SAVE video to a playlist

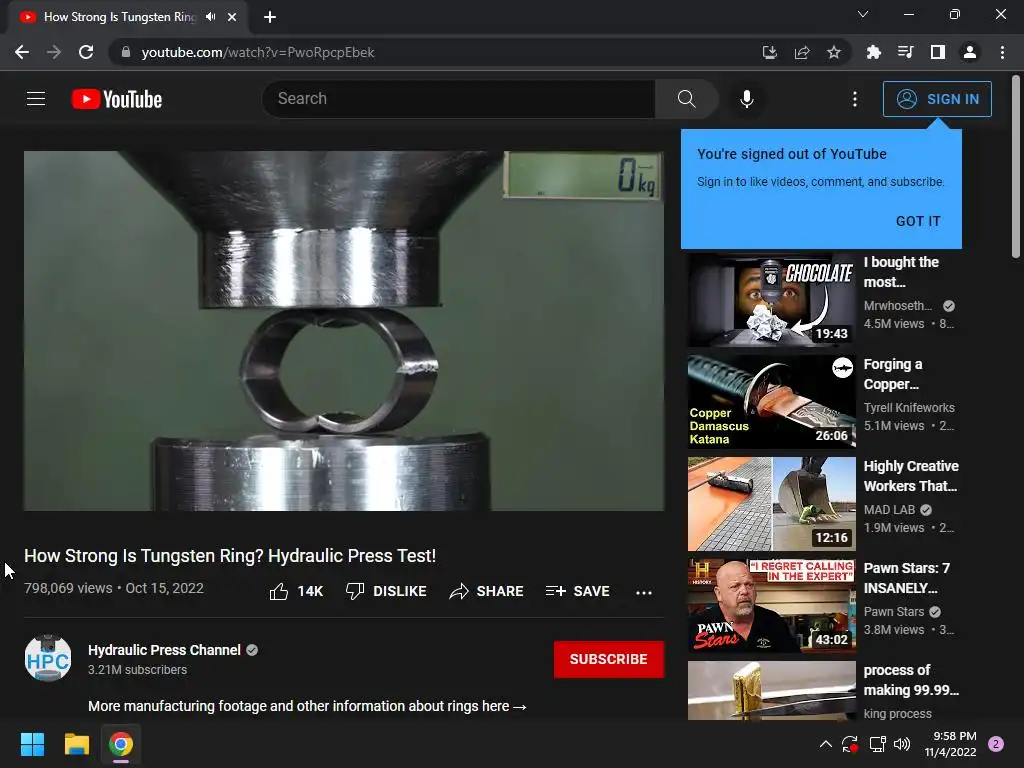coord(577,592)
